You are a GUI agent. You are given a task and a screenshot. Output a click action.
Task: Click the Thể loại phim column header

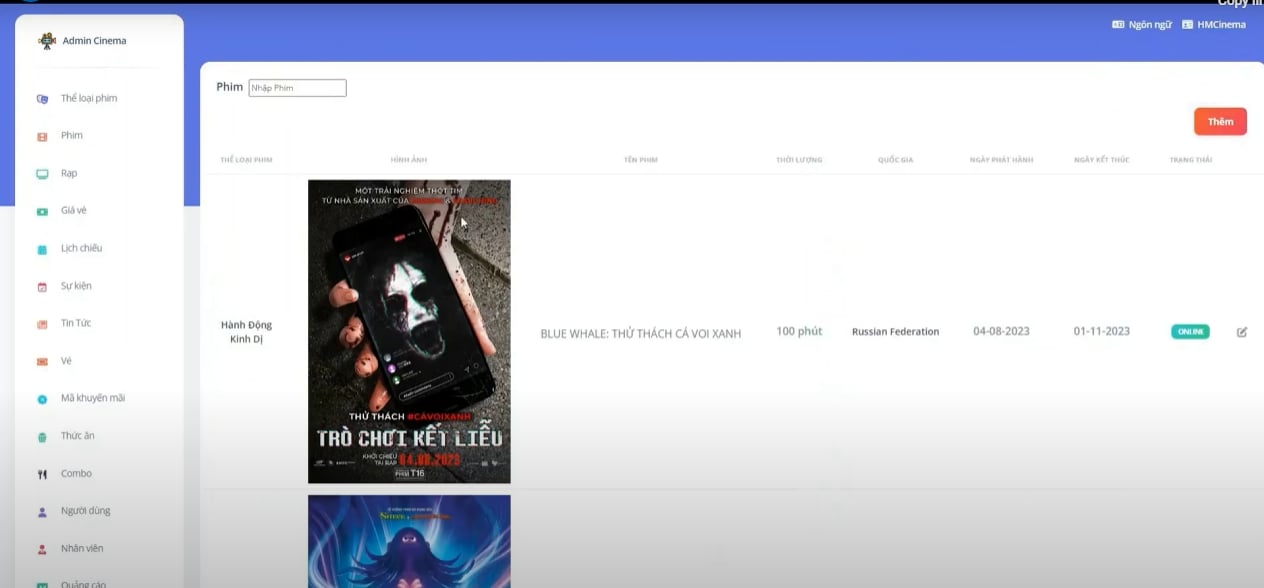pyautogui.click(x=246, y=160)
